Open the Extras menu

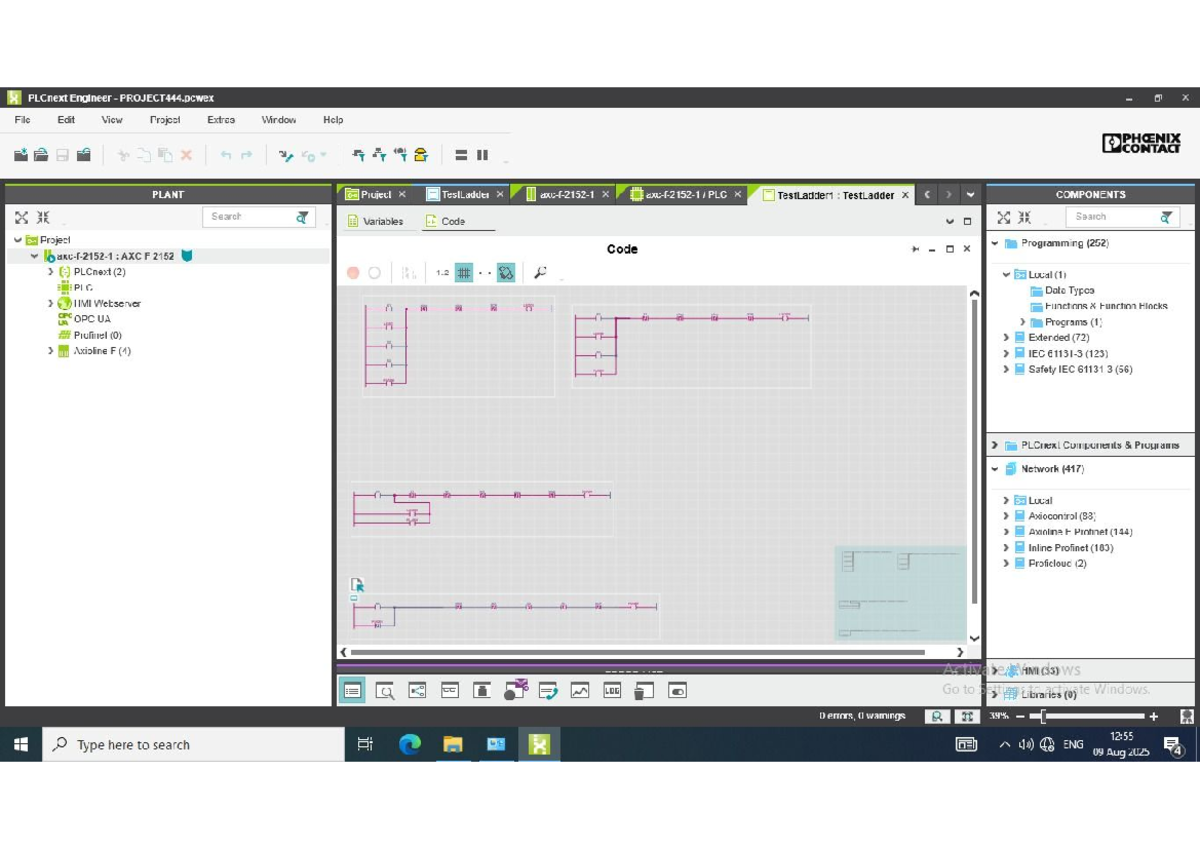[x=221, y=120]
